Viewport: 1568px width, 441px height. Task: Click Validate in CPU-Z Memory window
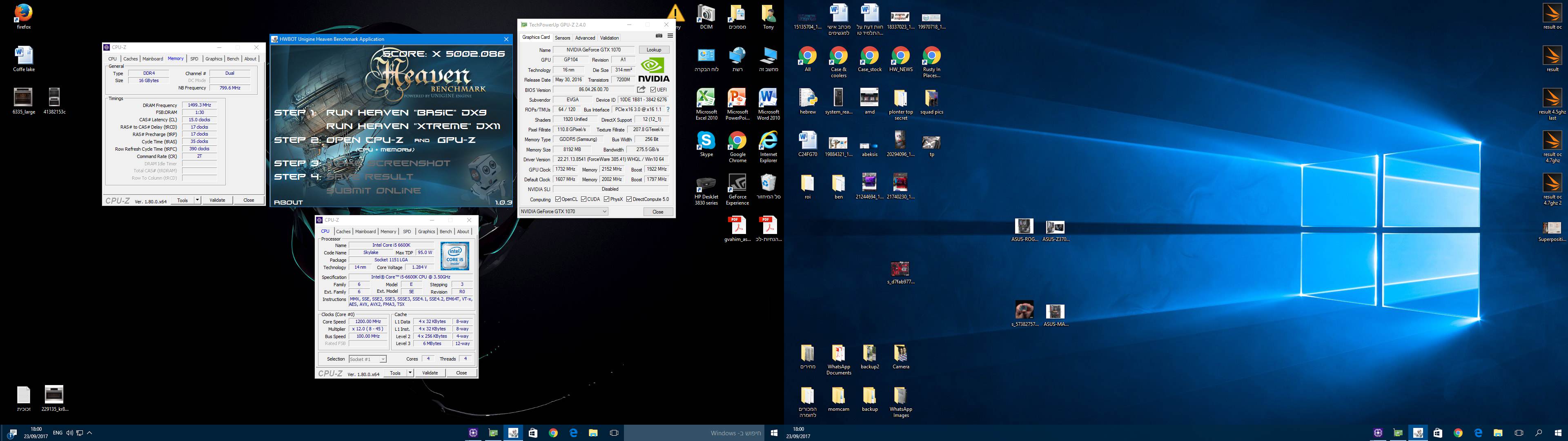(x=217, y=200)
